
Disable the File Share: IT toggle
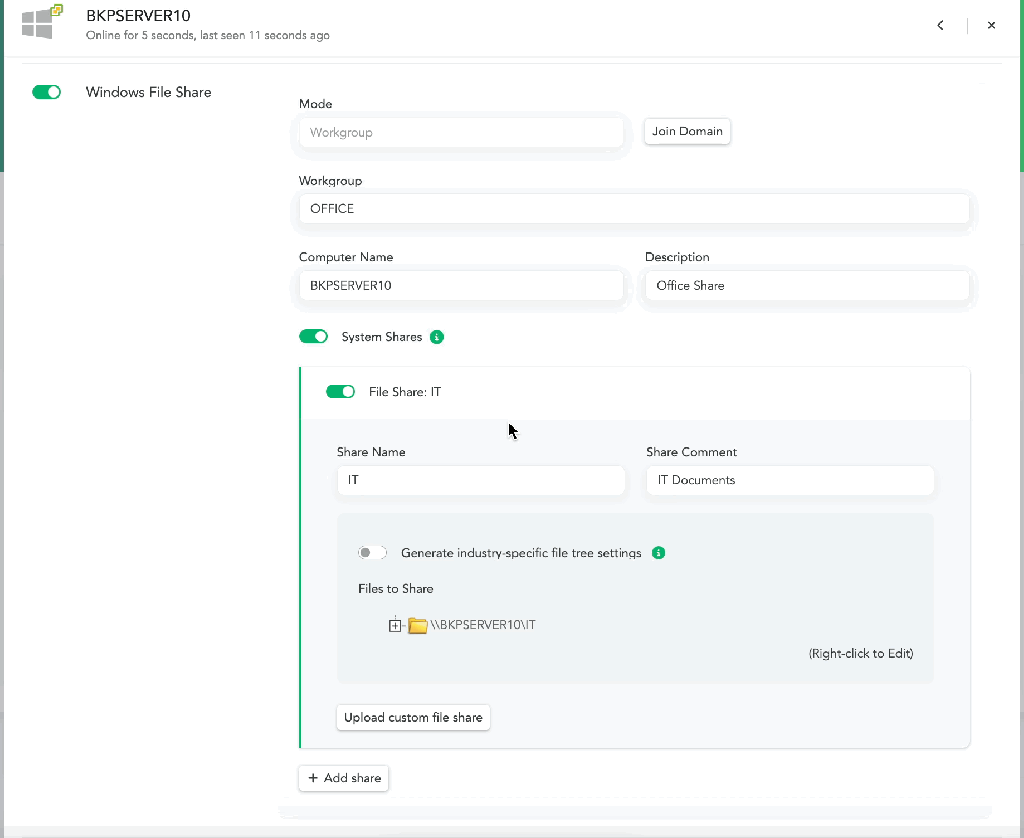(340, 392)
